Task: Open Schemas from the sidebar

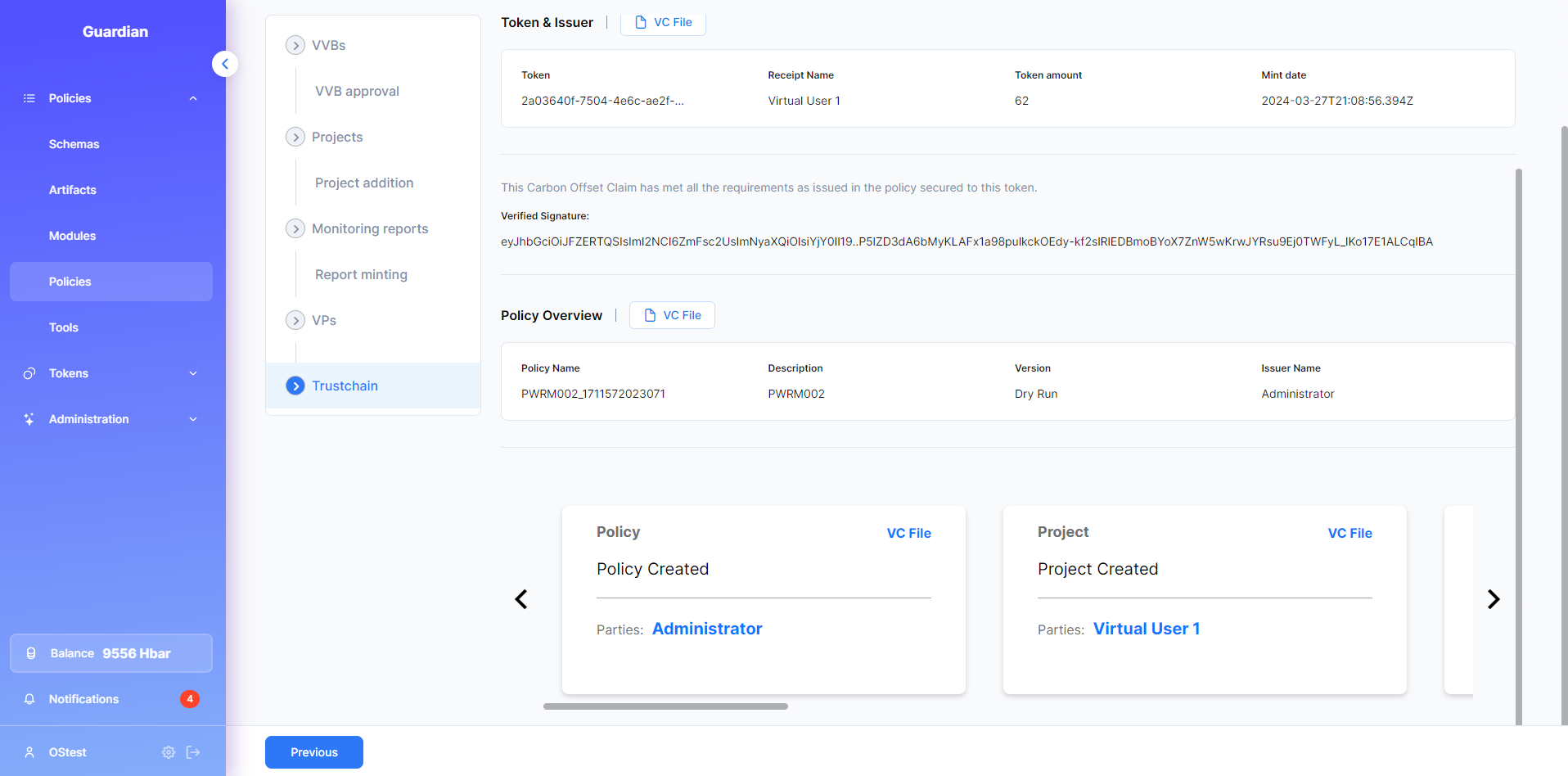Action: click(74, 144)
